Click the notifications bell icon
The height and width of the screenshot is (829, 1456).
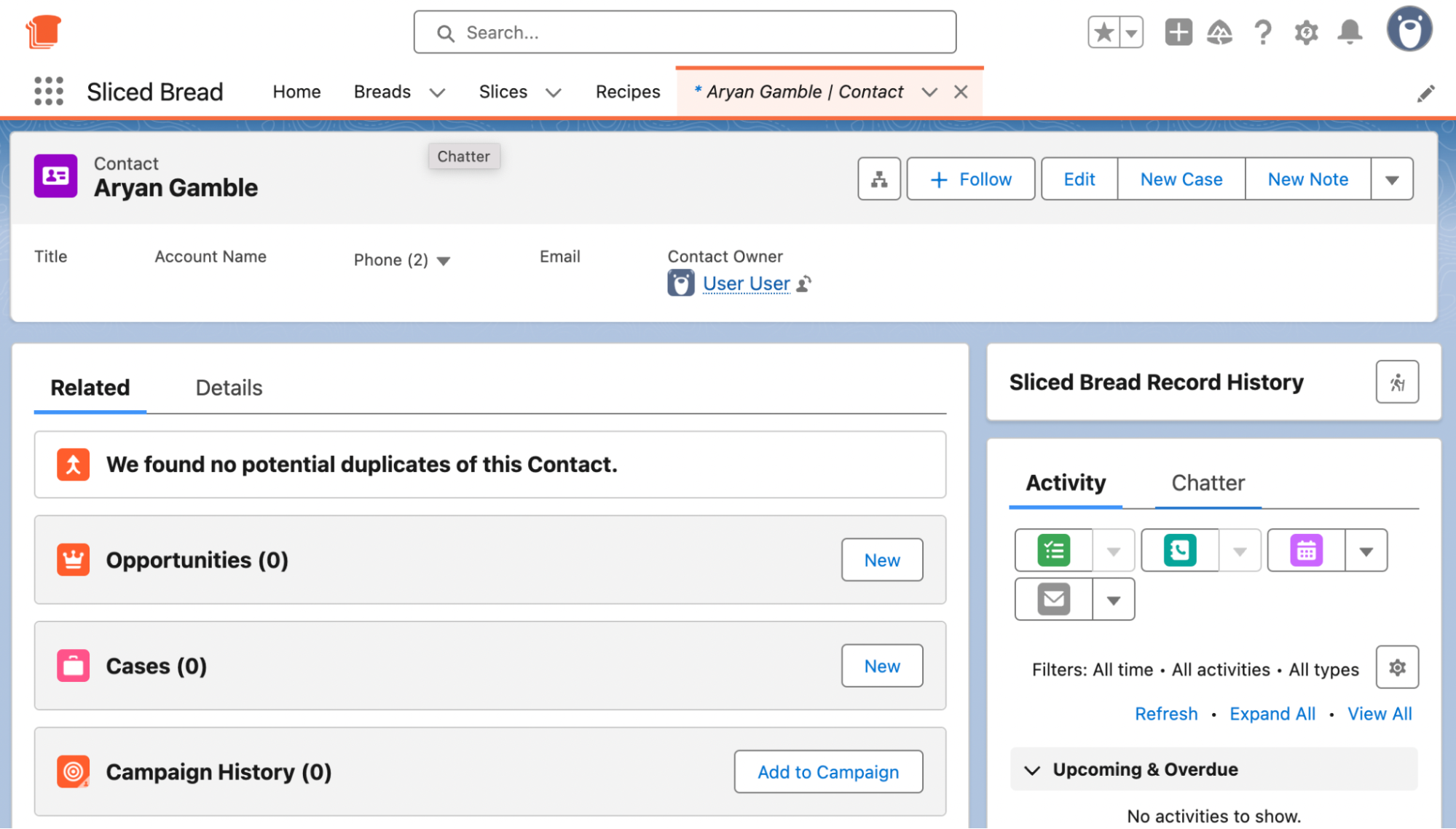1350,32
